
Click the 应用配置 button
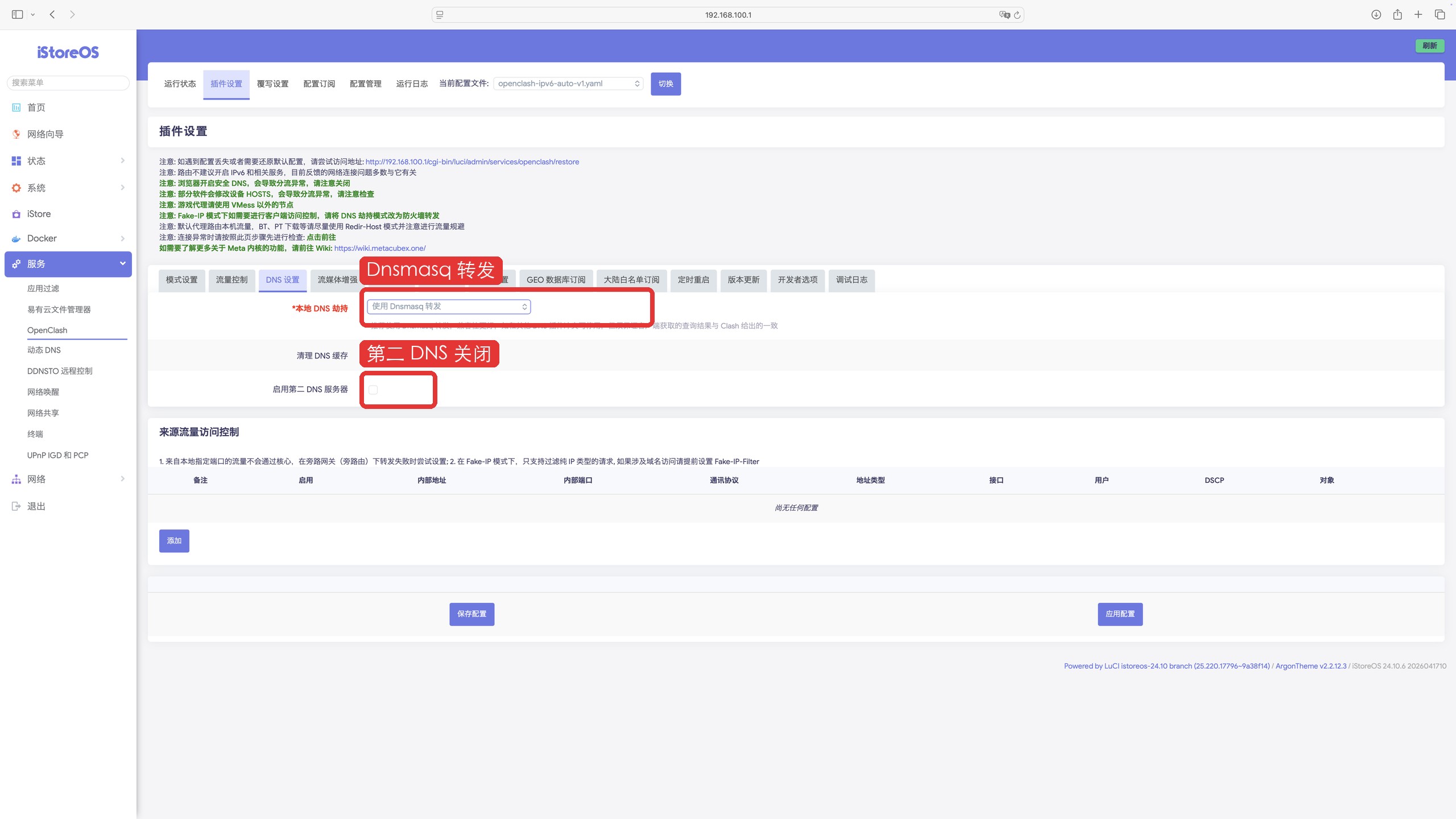[x=1120, y=614]
